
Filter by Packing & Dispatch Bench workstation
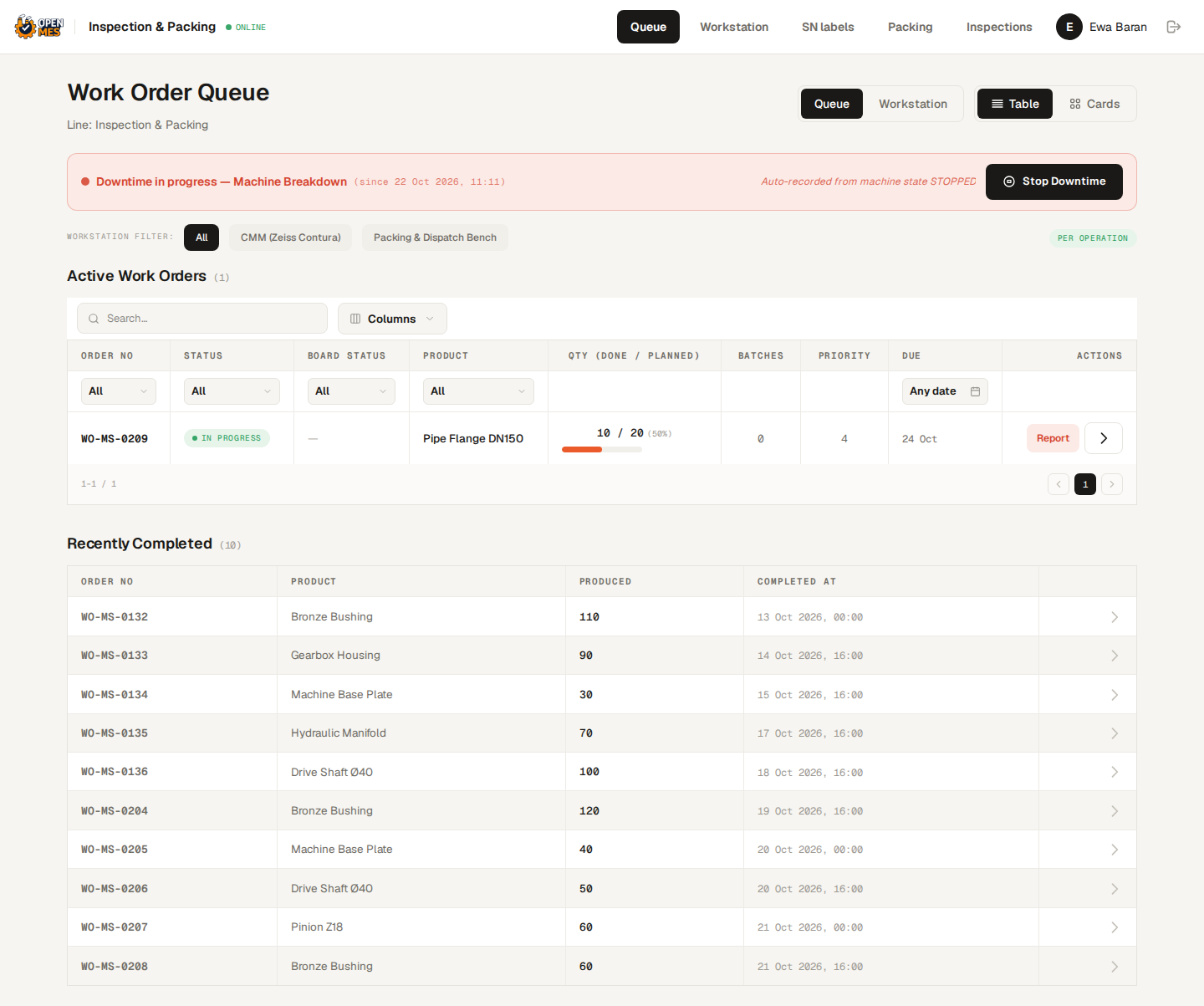[x=435, y=237]
